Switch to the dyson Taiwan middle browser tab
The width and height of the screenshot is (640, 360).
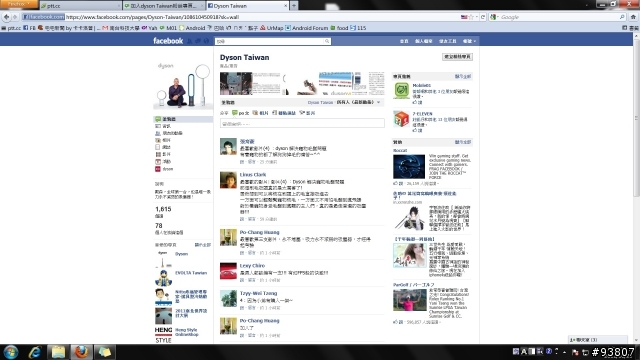163,6
